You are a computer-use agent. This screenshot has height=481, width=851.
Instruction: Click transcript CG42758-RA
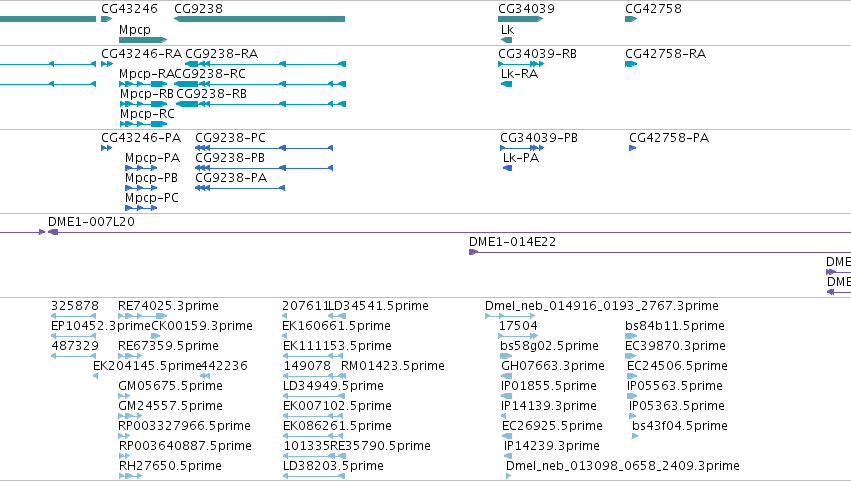(665, 54)
